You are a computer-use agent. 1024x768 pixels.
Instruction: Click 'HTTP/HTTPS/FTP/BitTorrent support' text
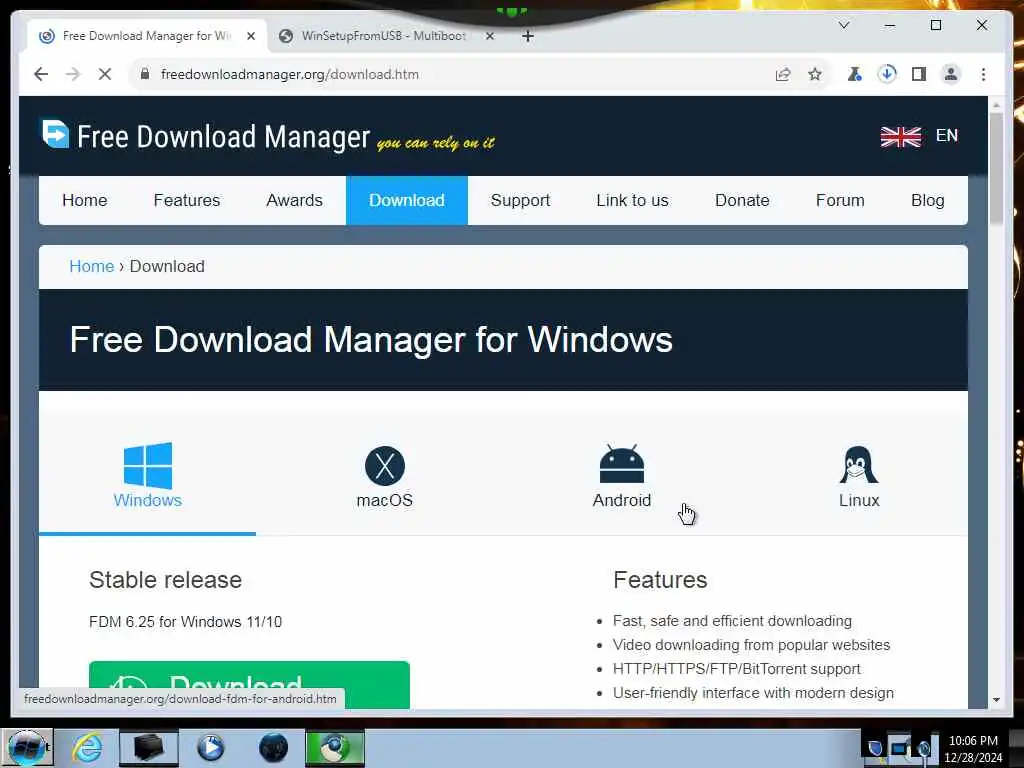[737, 669]
